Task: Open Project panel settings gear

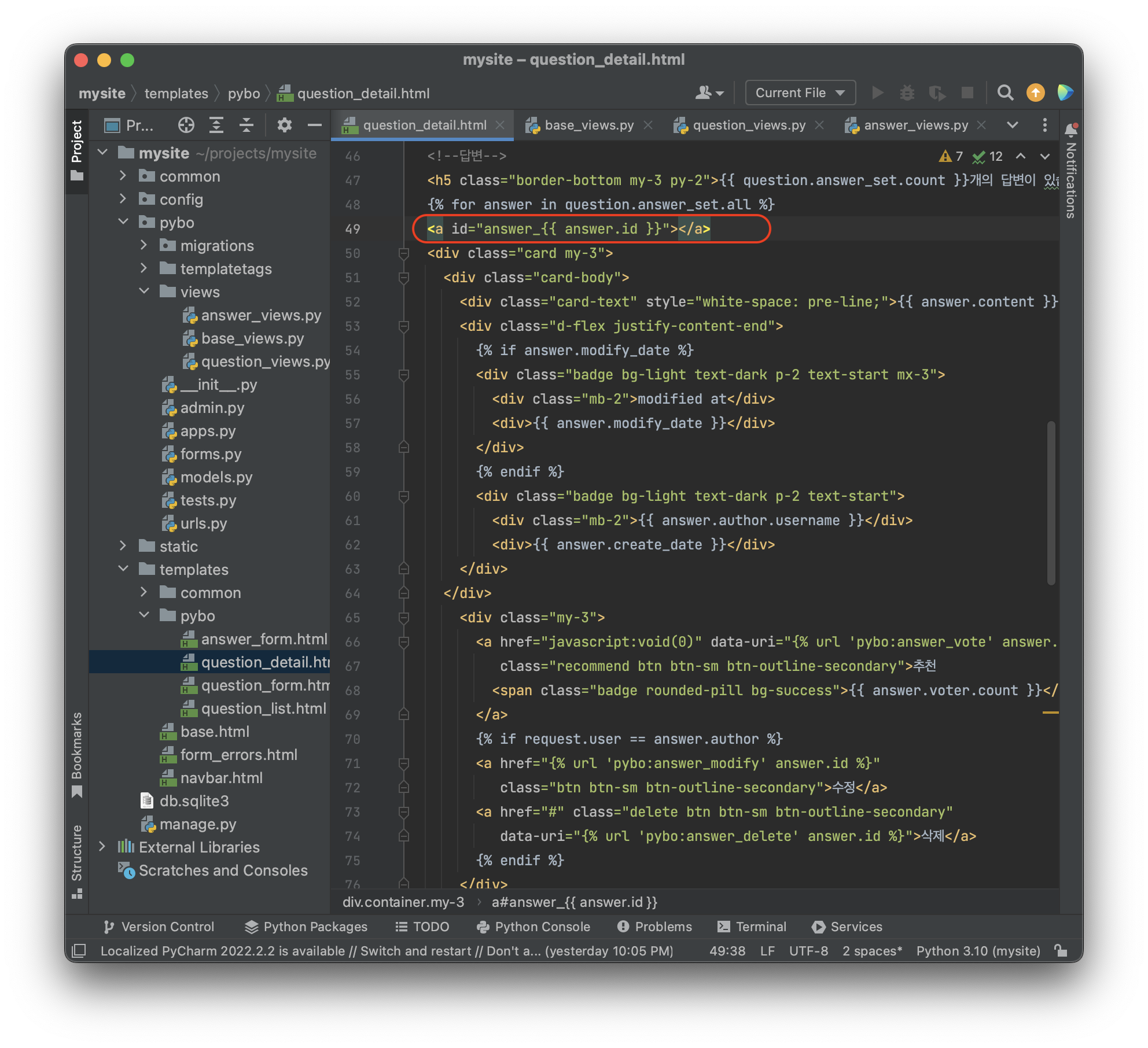Action: 284,125
